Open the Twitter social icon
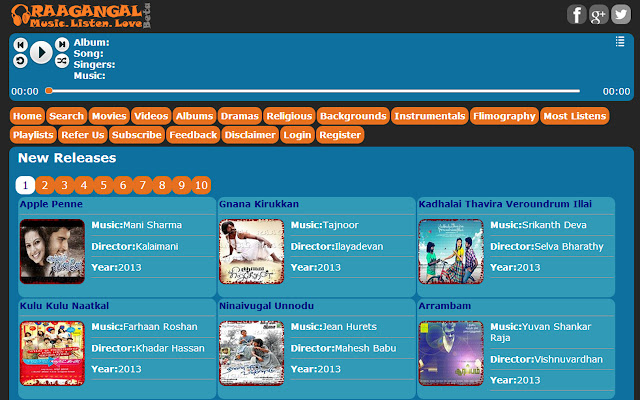Screen dimensions: 640x400 (621, 15)
